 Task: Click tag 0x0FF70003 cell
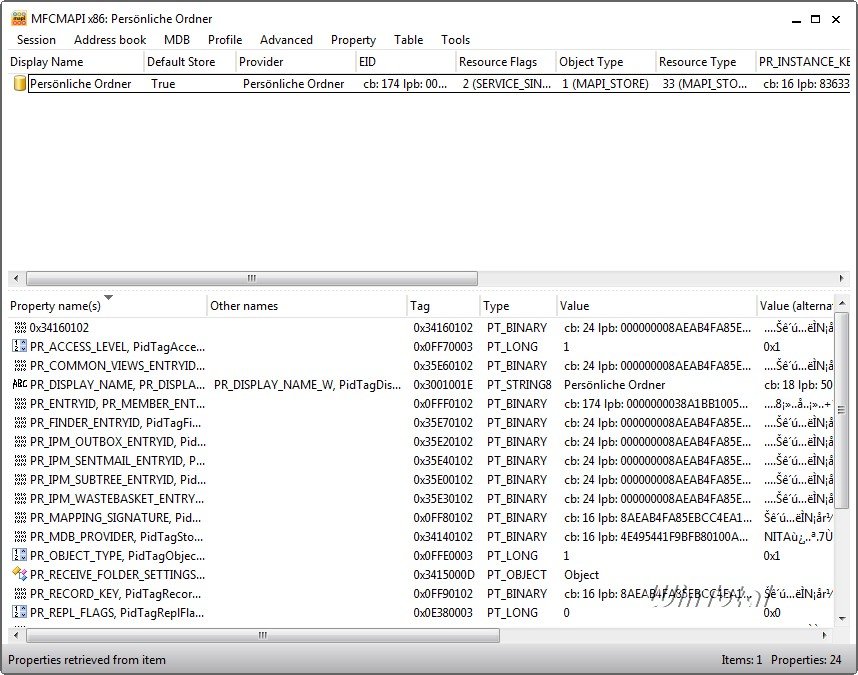tap(443, 346)
